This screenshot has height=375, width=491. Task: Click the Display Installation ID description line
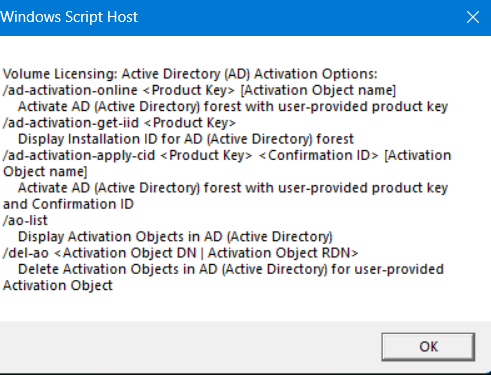tap(186, 139)
